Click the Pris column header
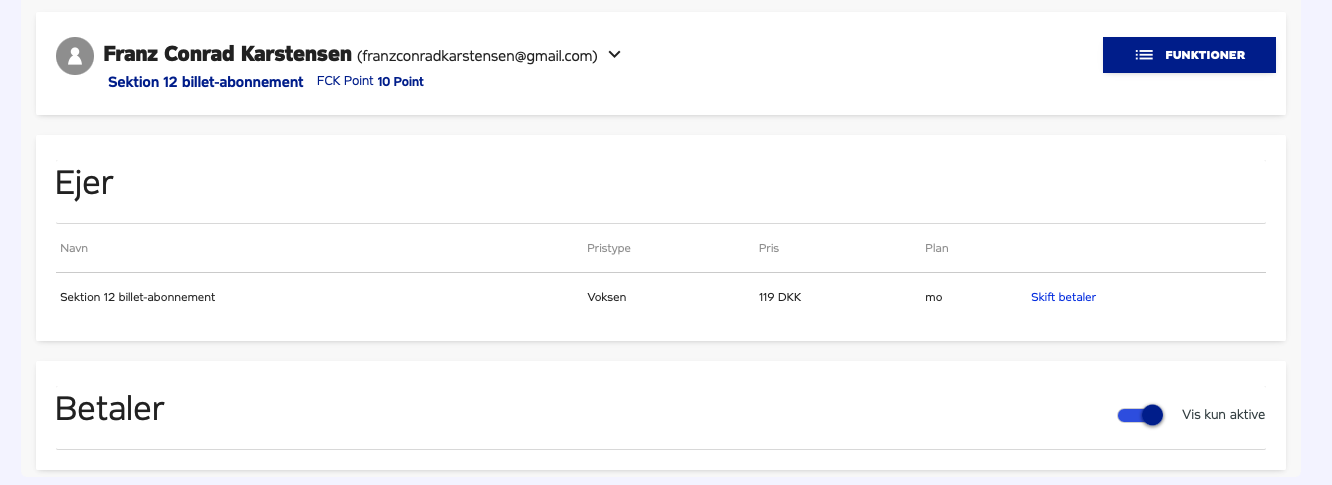Screen dimensions: 1332x485 point(769,248)
